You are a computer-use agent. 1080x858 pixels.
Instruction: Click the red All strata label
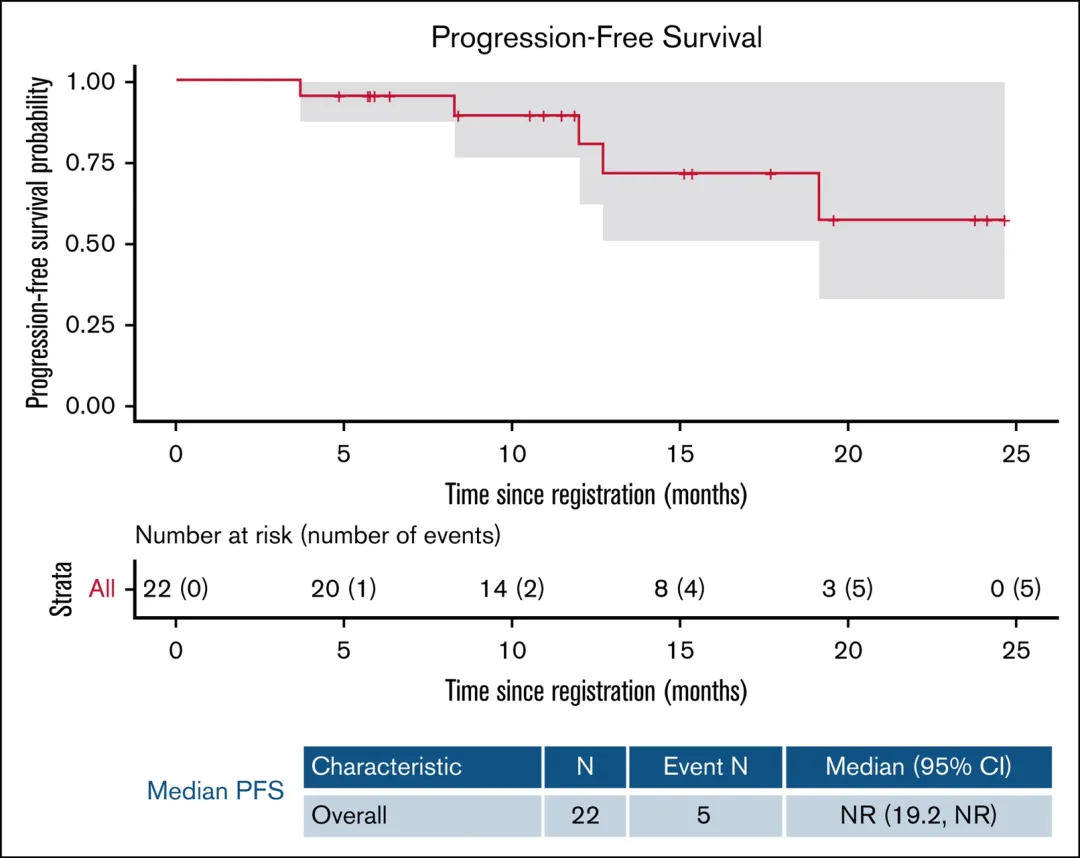tap(102, 590)
